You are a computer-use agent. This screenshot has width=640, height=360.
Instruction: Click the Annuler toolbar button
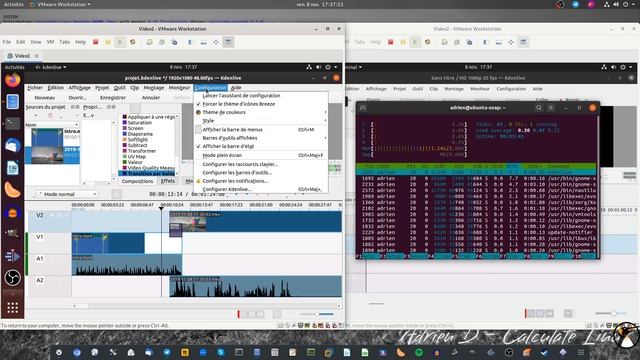[151, 98]
